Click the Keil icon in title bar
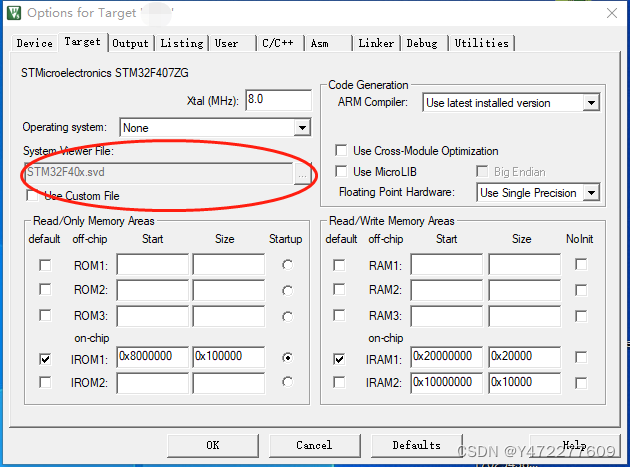This screenshot has width=630, height=467. 12,13
